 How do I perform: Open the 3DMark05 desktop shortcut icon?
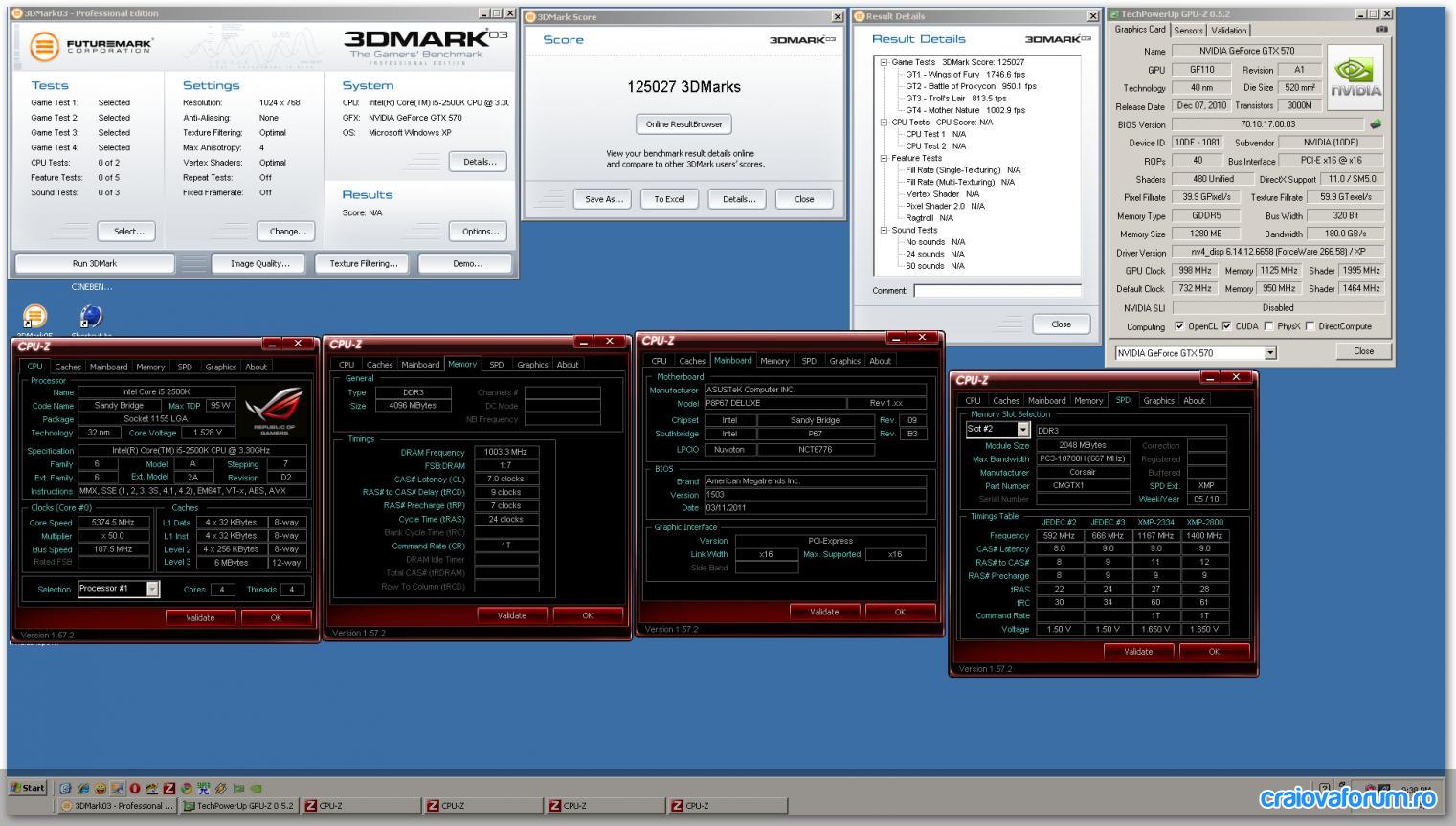[x=34, y=316]
